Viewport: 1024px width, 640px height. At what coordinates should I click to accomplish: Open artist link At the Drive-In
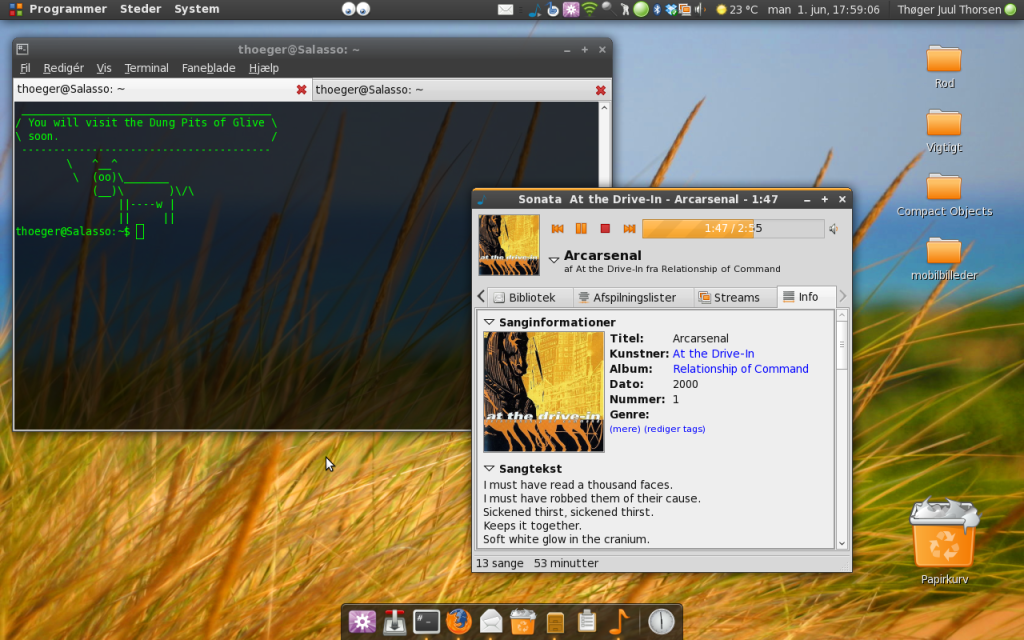click(713, 353)
